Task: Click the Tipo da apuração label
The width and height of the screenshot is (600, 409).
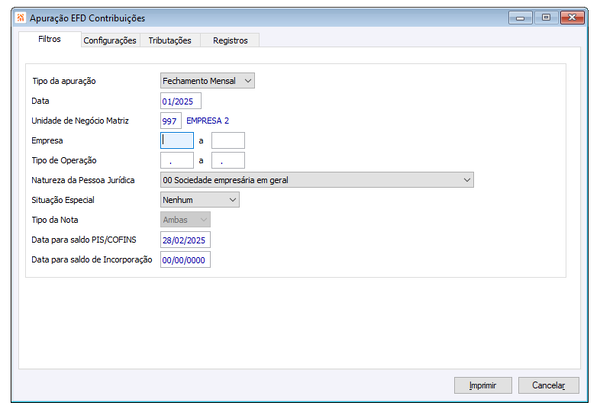Action: 64,81
